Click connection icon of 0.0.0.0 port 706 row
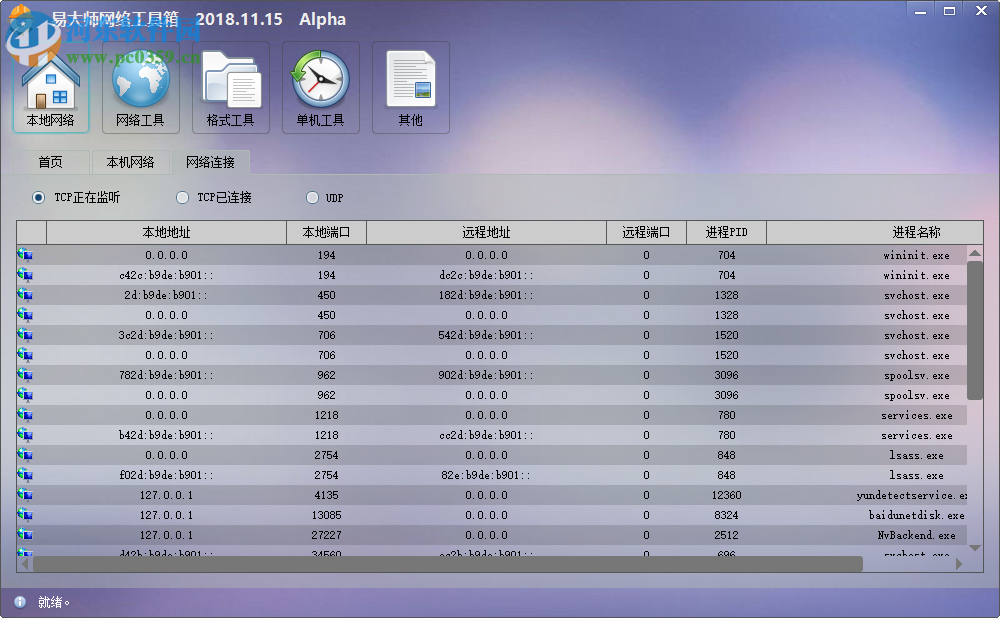Screen dimensions: 1000x618 [25, 355]
